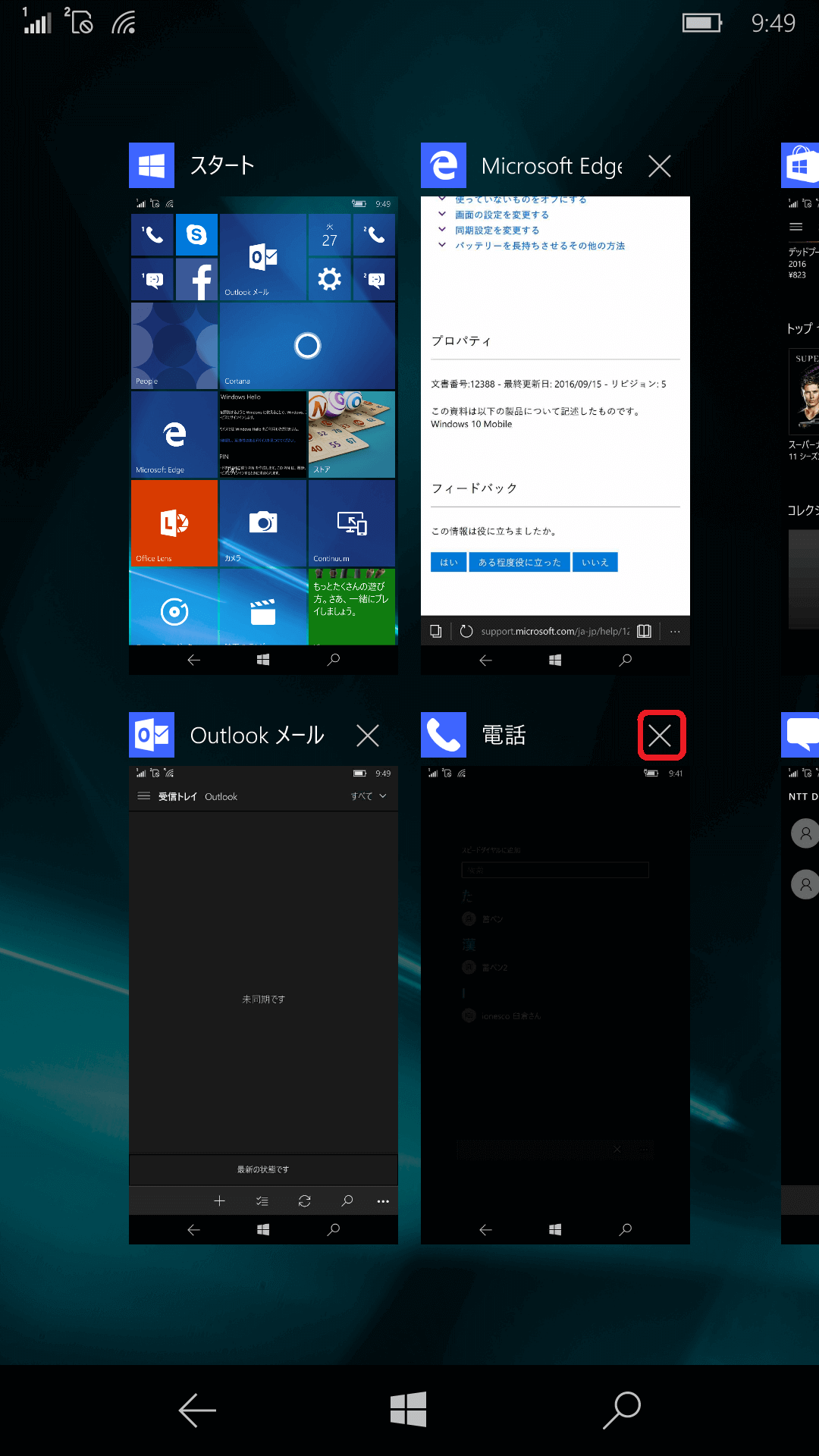Screen dimensions: 819x1456
Task: Close the 電話 app card
Action: [661, 735]
